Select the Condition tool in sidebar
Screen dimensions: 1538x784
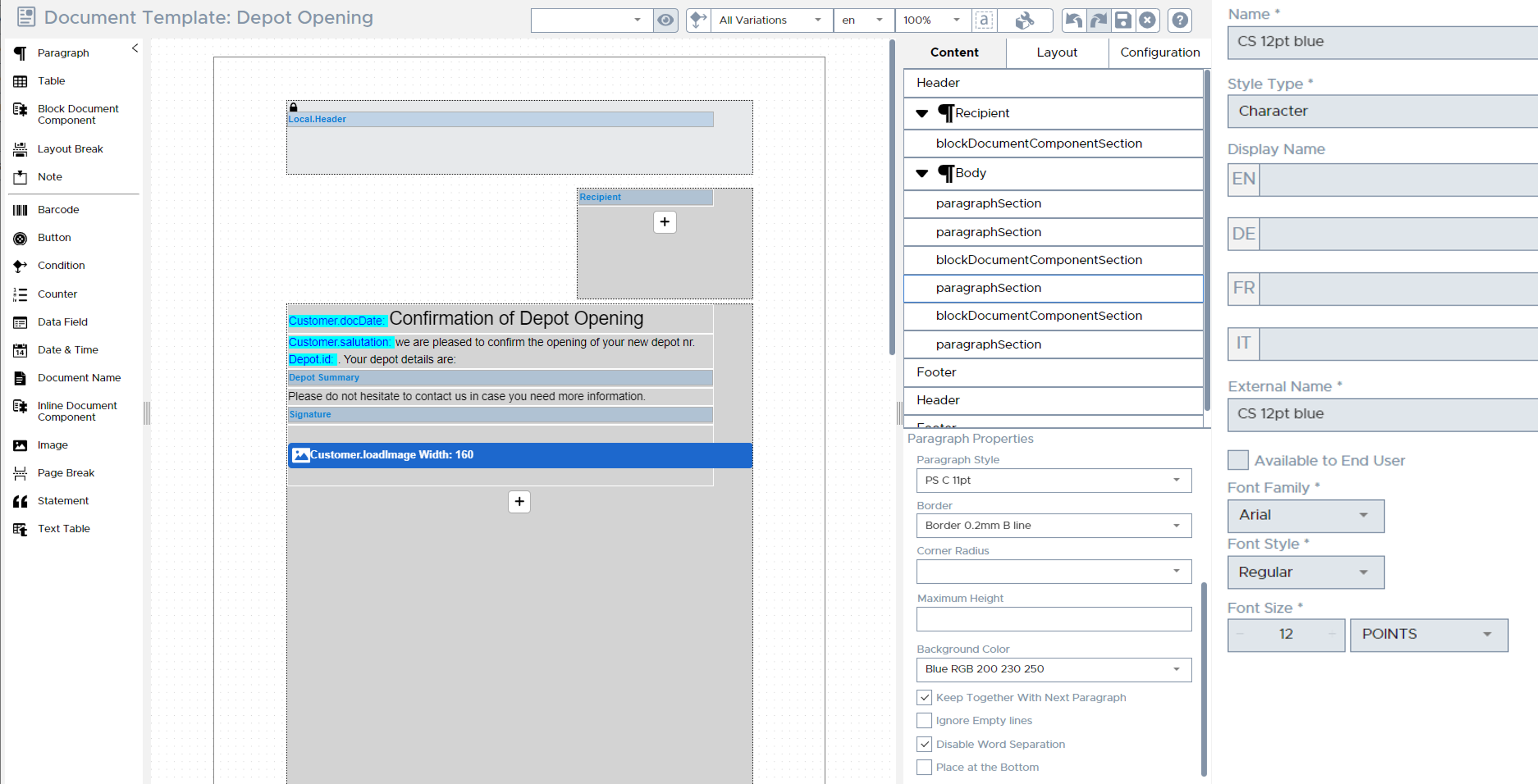click(60, 265)
